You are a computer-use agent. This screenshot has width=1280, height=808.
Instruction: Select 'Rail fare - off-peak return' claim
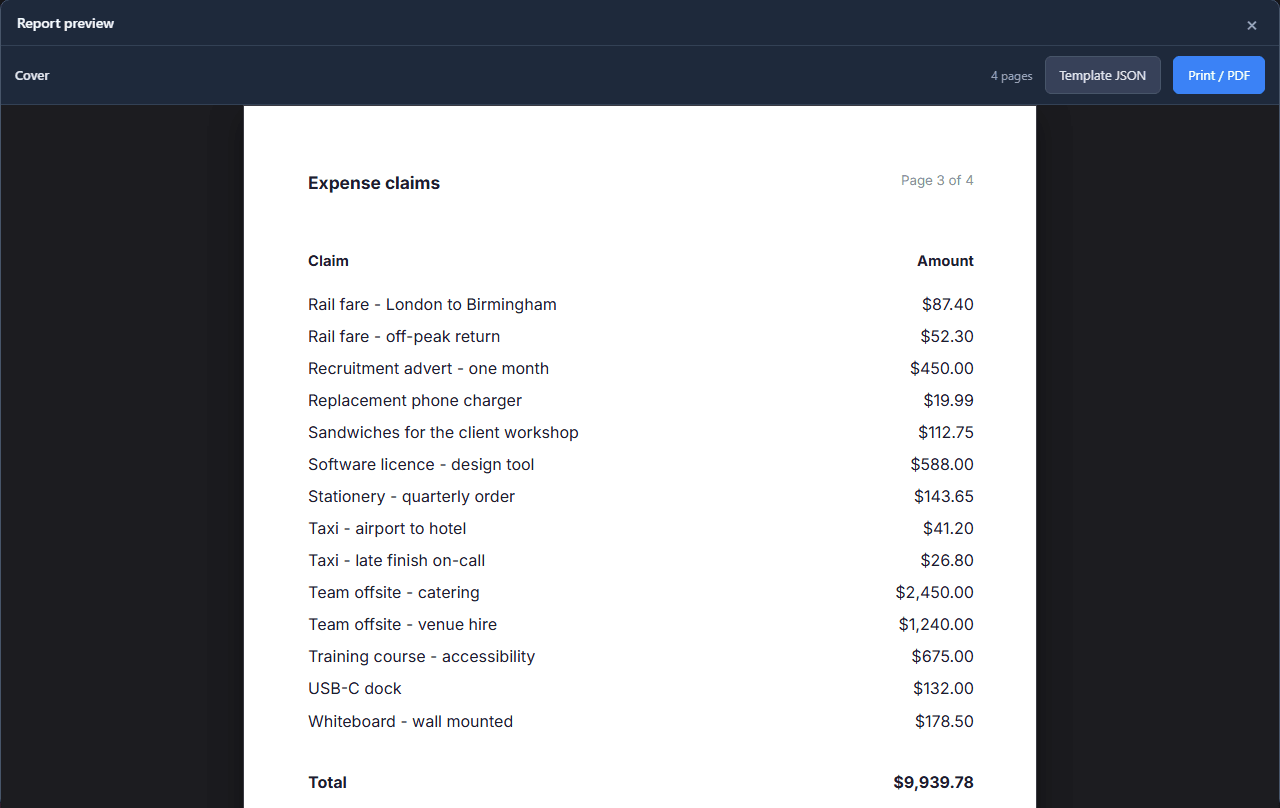pyautogui.click(x=404, y=336)
